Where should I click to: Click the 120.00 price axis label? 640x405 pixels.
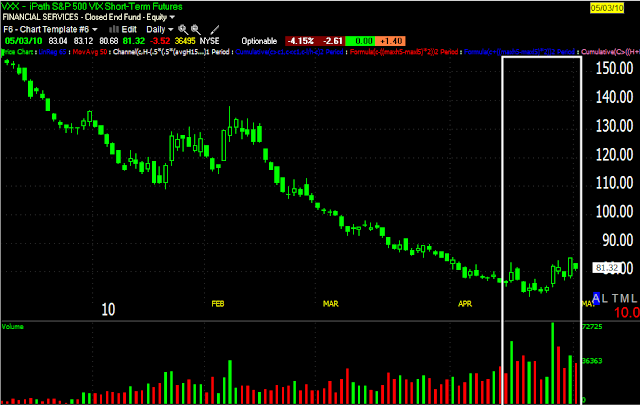pos(615,154)
